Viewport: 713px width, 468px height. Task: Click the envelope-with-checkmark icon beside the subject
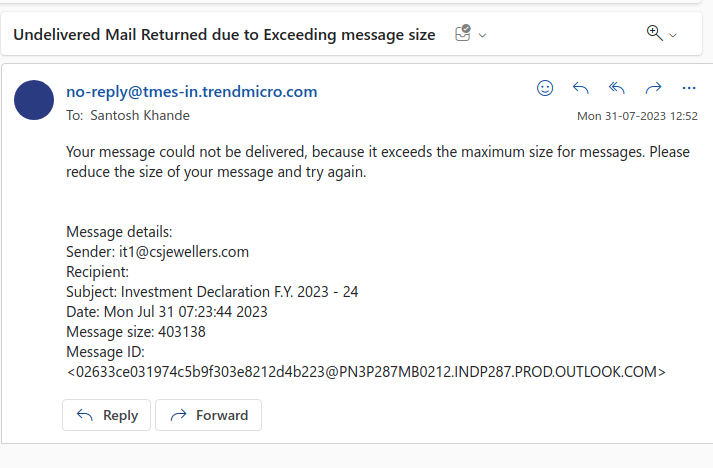(x=463, y=33)
